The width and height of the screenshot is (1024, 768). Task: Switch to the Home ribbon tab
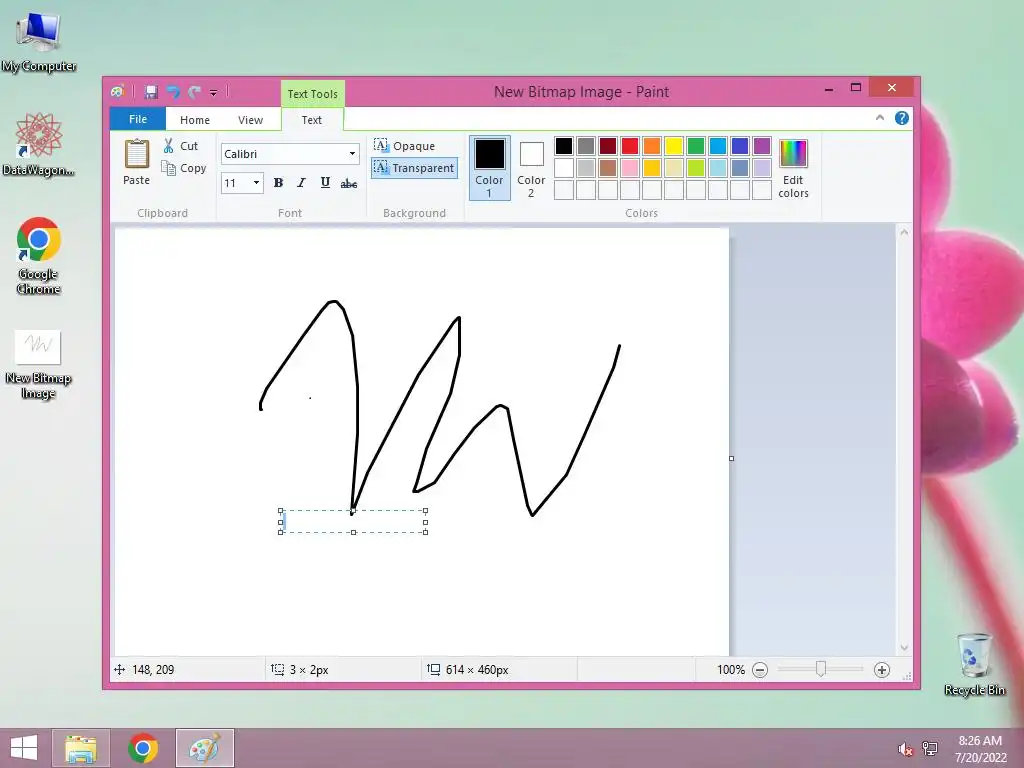tap(195, 120)
